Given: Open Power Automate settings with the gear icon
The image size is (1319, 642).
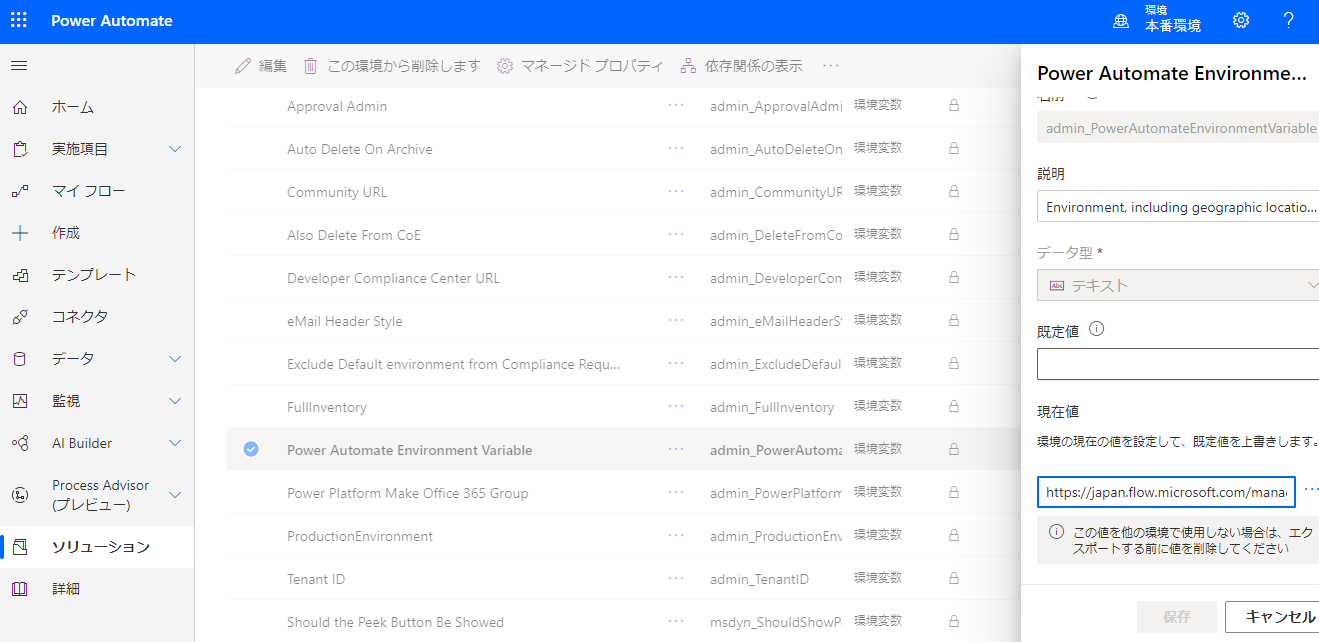Looking at the screenshot, I should pyautogui.click(x=1240, y=20).
